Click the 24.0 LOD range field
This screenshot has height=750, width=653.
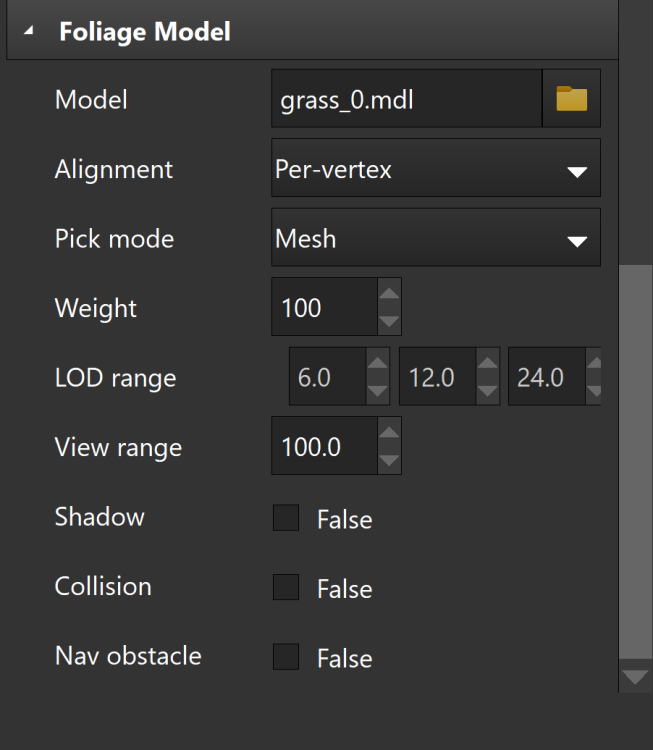[x=545, y=377]
